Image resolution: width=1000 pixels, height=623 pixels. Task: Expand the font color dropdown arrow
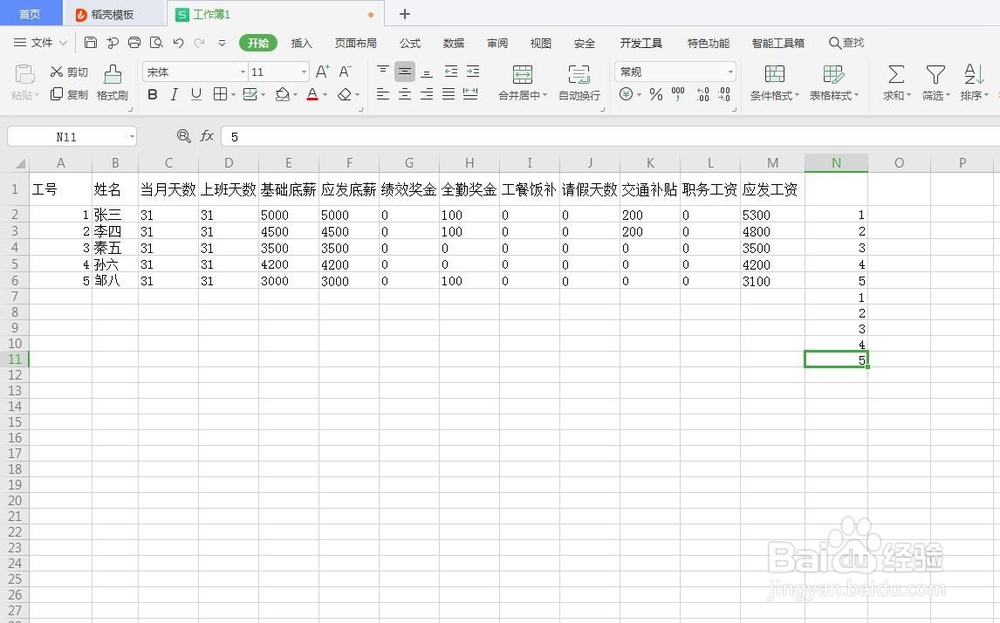tap(323, 93)
